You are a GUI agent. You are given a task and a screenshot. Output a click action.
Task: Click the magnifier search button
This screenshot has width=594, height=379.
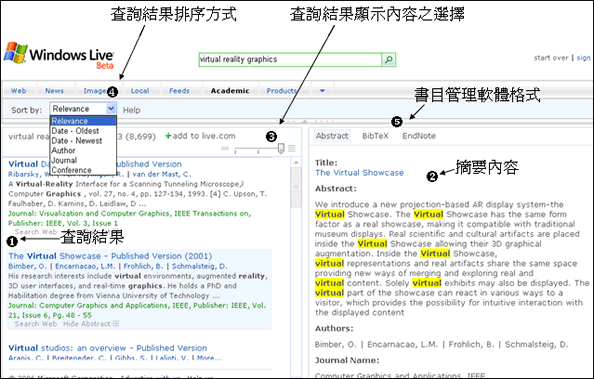tap(388, 60)
